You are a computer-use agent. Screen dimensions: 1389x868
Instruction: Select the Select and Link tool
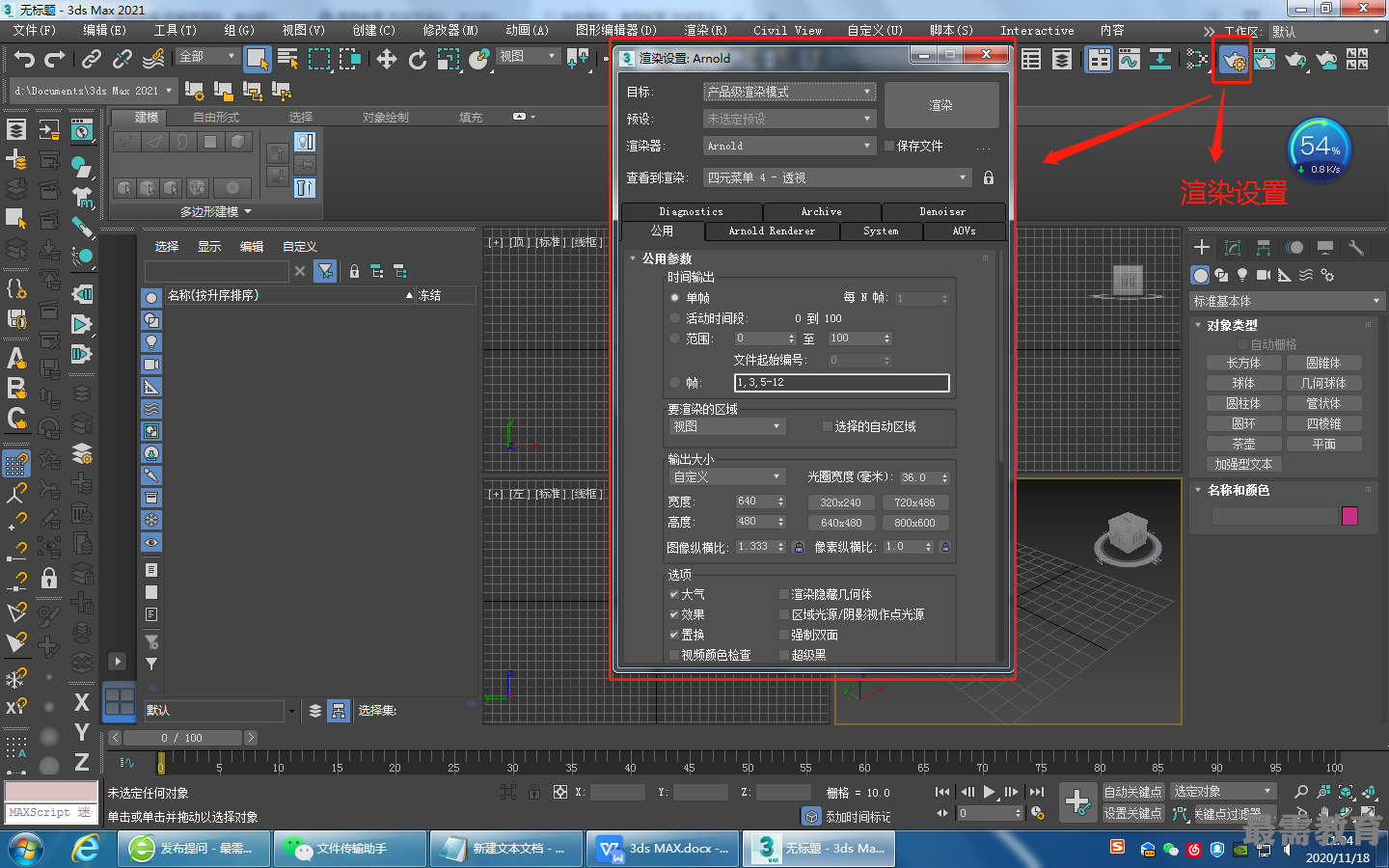coord(92,59)
